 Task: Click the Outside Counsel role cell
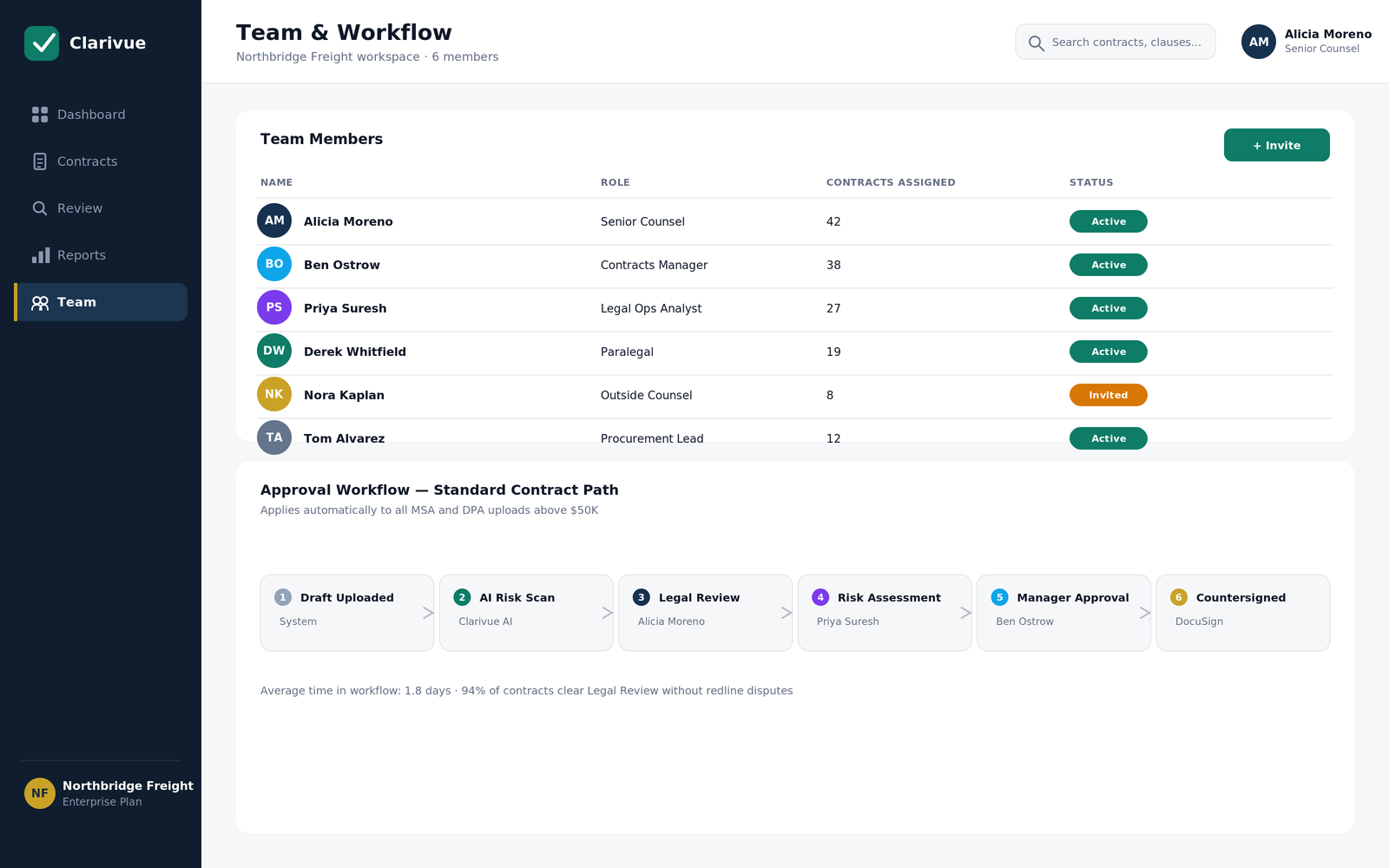click(646, 395)
